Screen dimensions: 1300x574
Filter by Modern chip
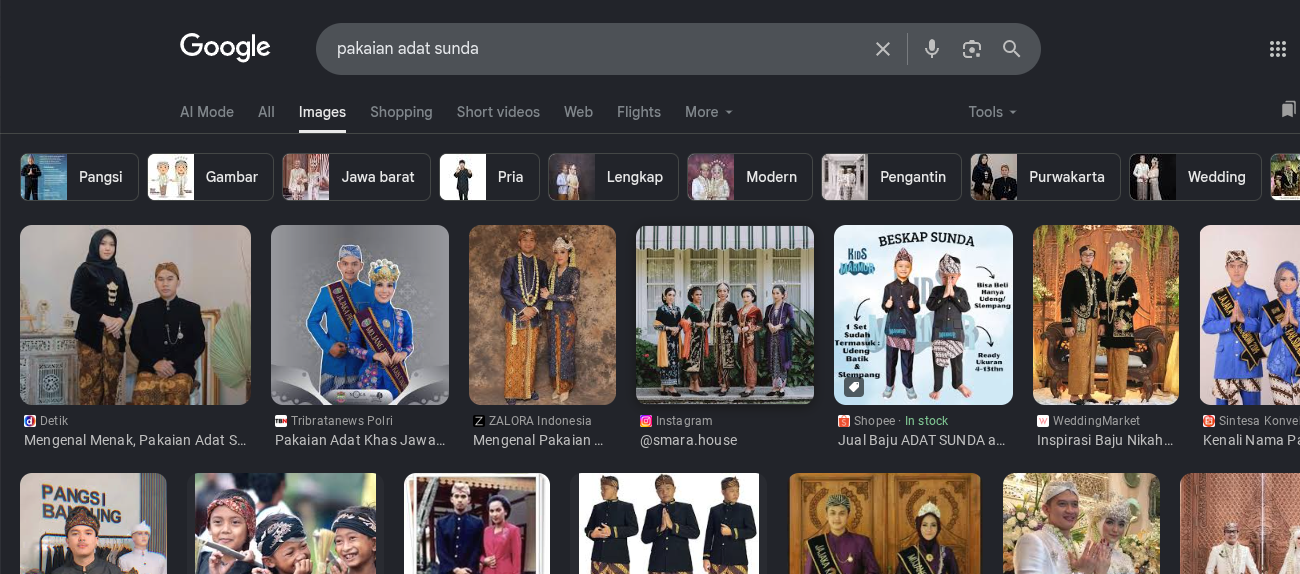[750, 177]
